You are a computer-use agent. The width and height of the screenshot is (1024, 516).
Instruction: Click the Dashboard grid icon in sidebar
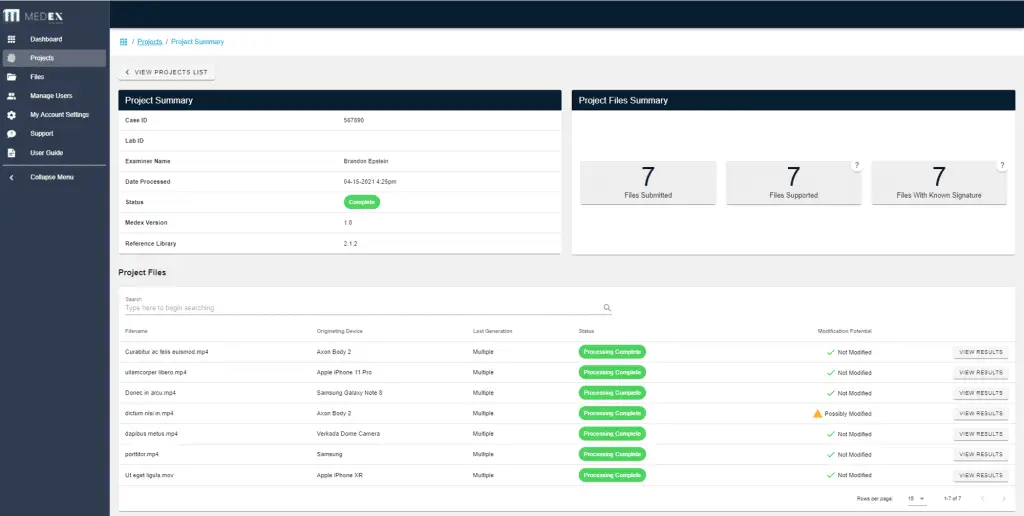point(11,39)
